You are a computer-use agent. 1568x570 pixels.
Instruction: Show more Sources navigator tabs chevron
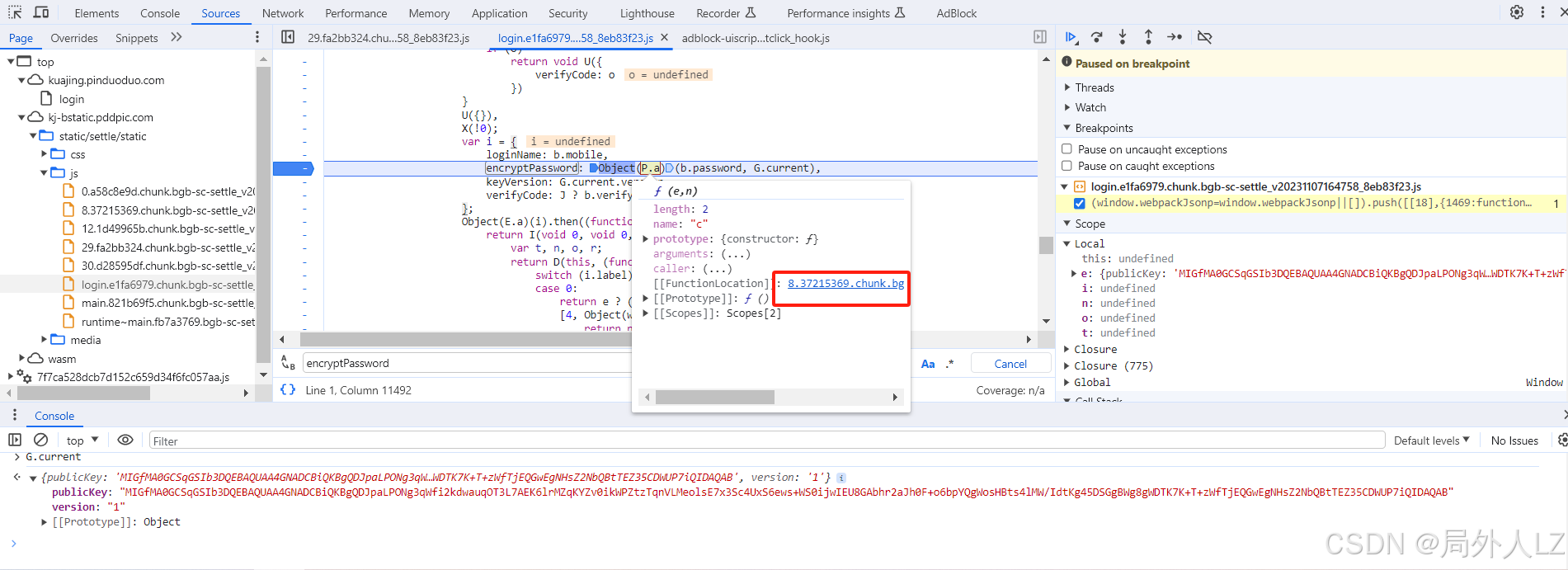[x=176, y=37]
